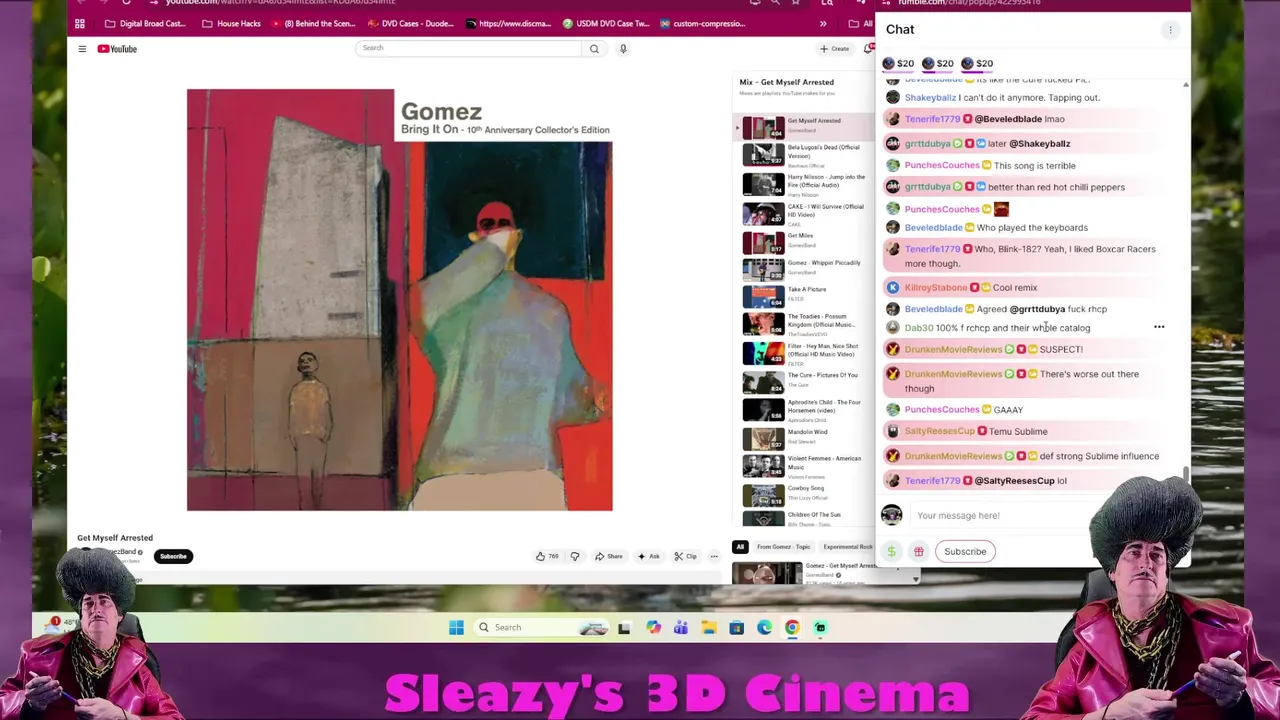Select Take A Picture by FILTER
This screenshot has height=720, width=1280.
(x=805, y=295)
